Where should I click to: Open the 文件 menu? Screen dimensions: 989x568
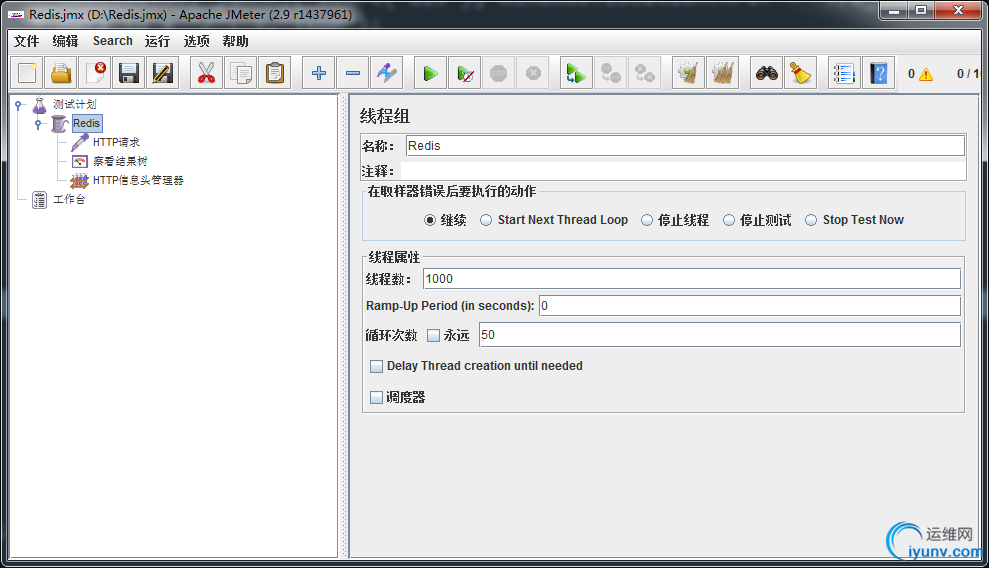point(26,41)
